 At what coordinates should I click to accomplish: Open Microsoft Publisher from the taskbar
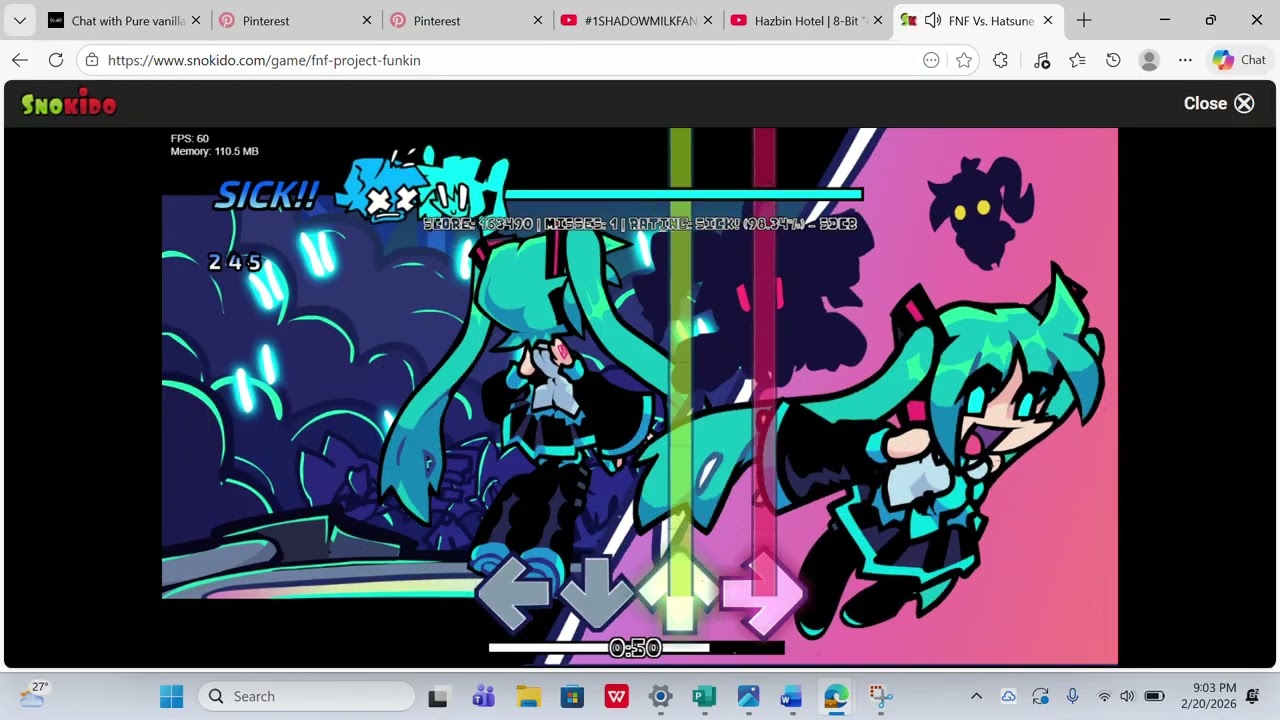point(704,696)
